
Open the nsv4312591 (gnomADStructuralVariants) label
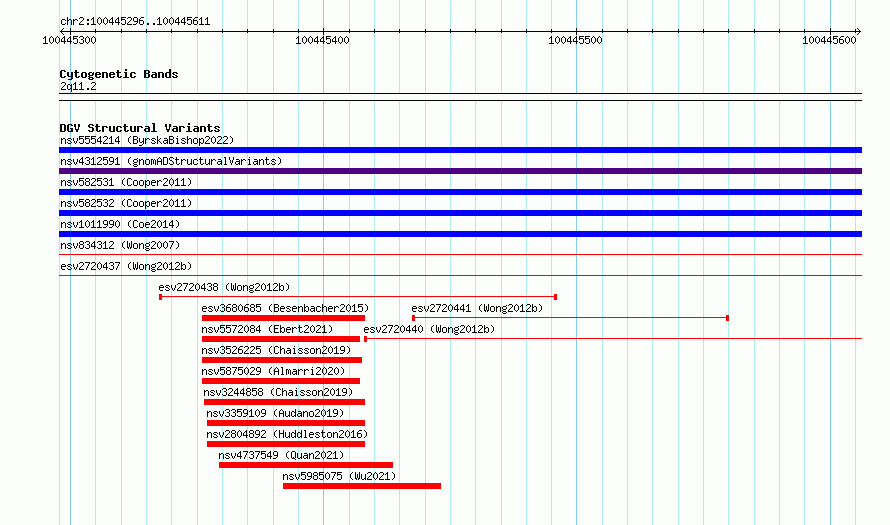point(171,161)
